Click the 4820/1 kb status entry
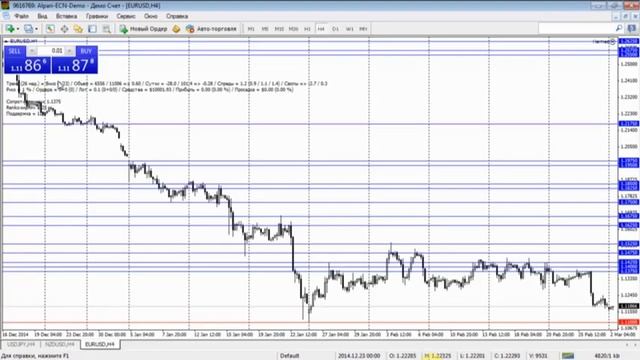Screen dimensions: 640x360 coord(607,356)
